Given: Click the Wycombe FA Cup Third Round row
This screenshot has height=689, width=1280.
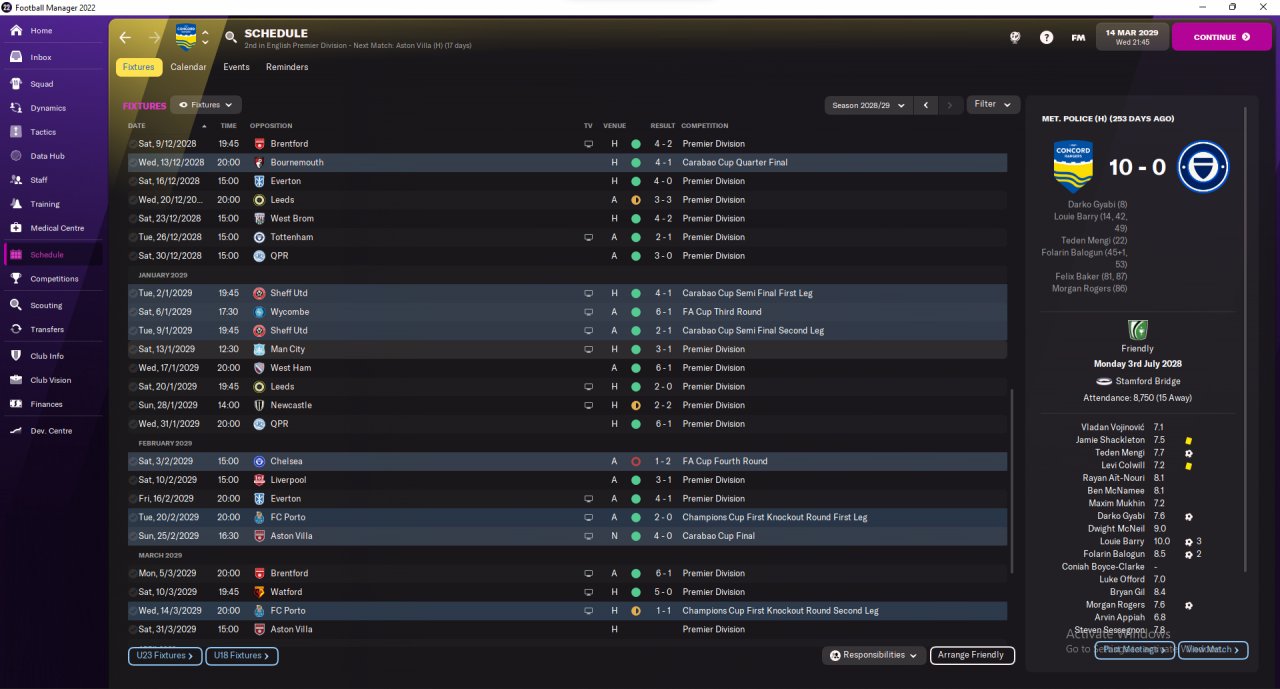Looking at the screenshot, I should coord(567,312).
